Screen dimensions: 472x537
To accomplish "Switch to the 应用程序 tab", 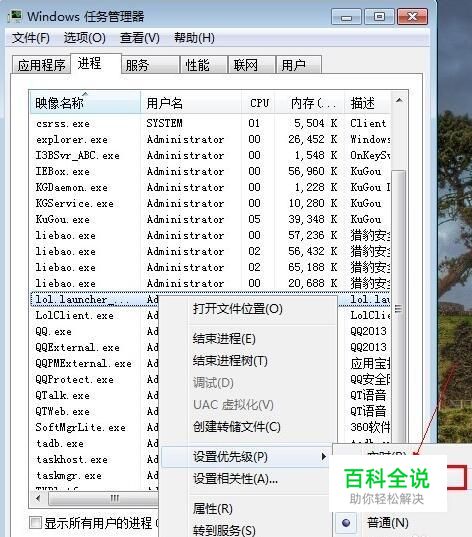I will click(41, 65).
